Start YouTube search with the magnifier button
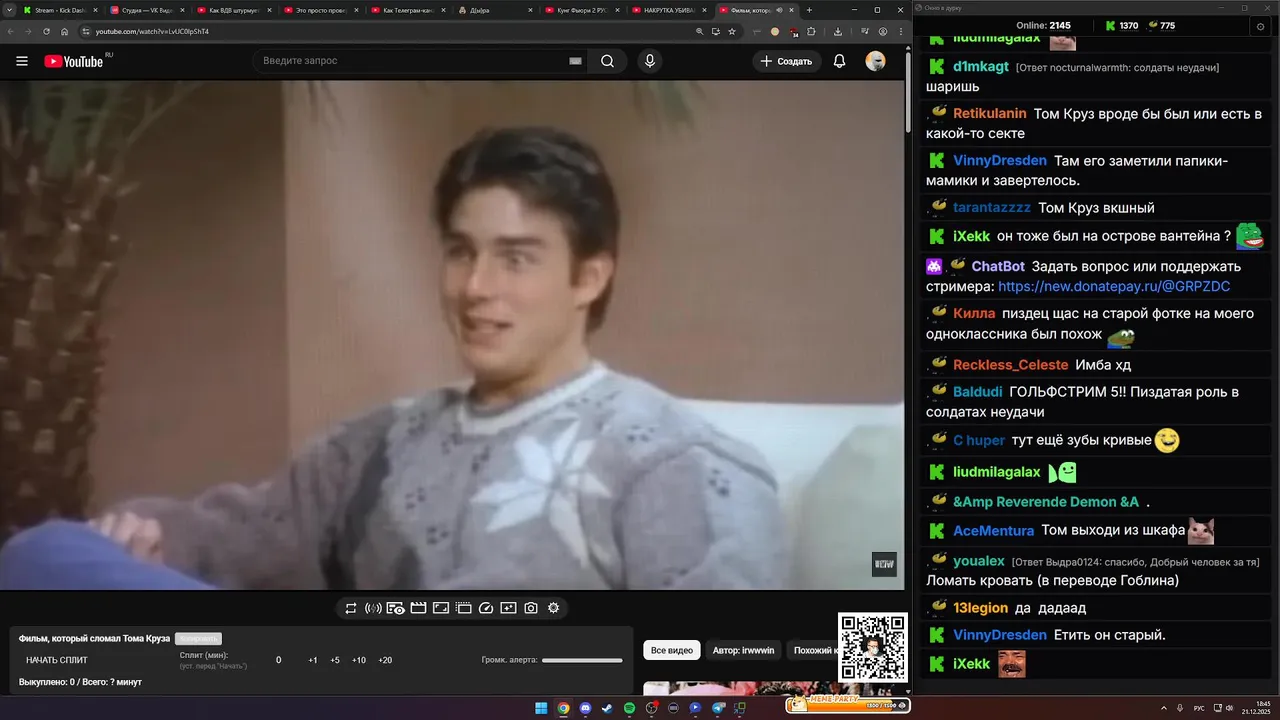The width and height of the screenshot is (1280, 720). coord(607,61)
